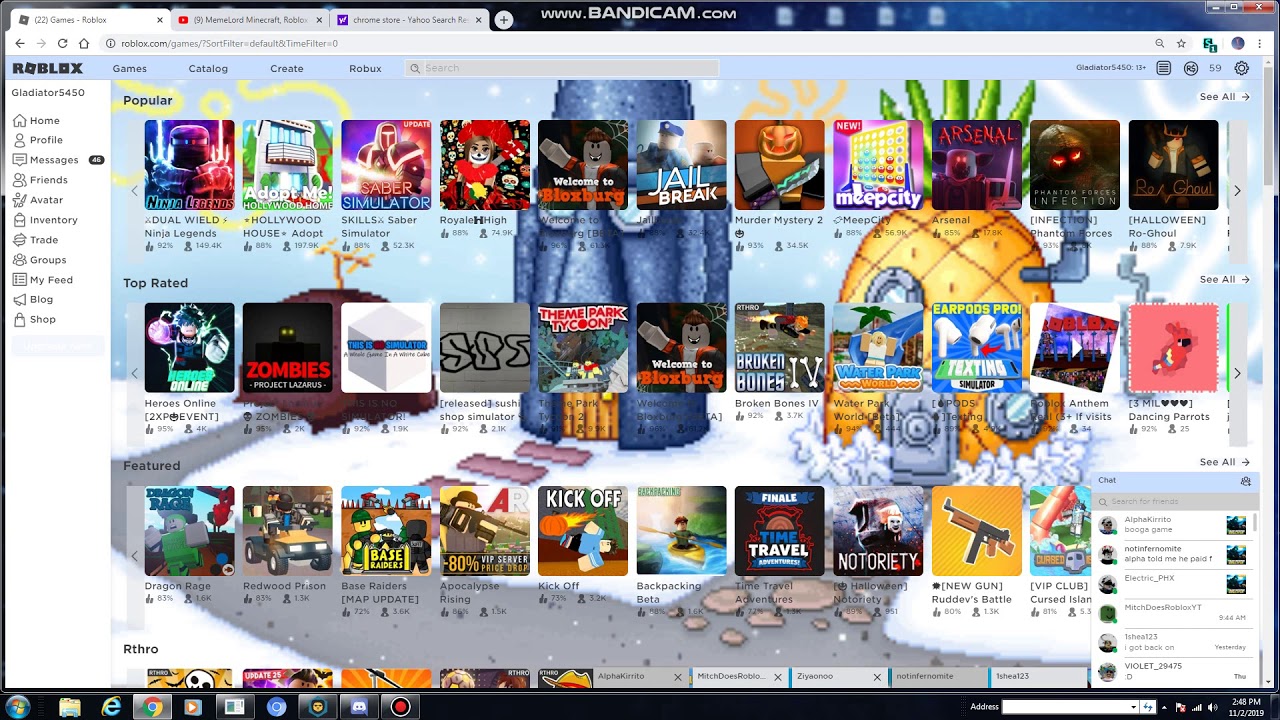Reload the page with browser refresh icon
1280x720 pixels.
pos(62,43)
